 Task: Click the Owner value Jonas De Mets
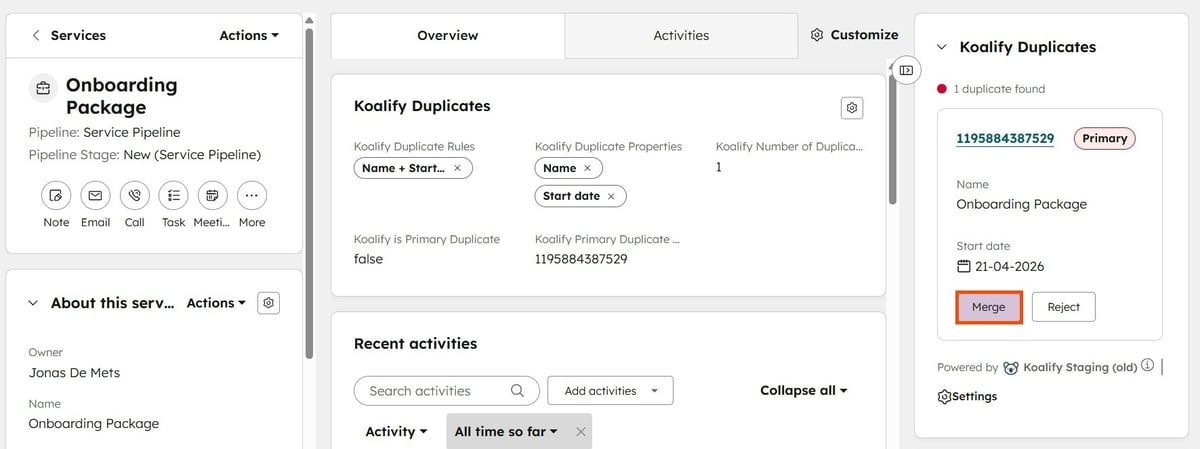pyautogui.click(x=74, y=372)
